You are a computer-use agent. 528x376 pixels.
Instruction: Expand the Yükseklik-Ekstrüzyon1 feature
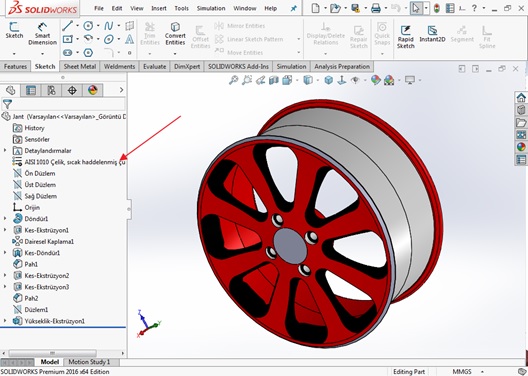click(5, 321)
